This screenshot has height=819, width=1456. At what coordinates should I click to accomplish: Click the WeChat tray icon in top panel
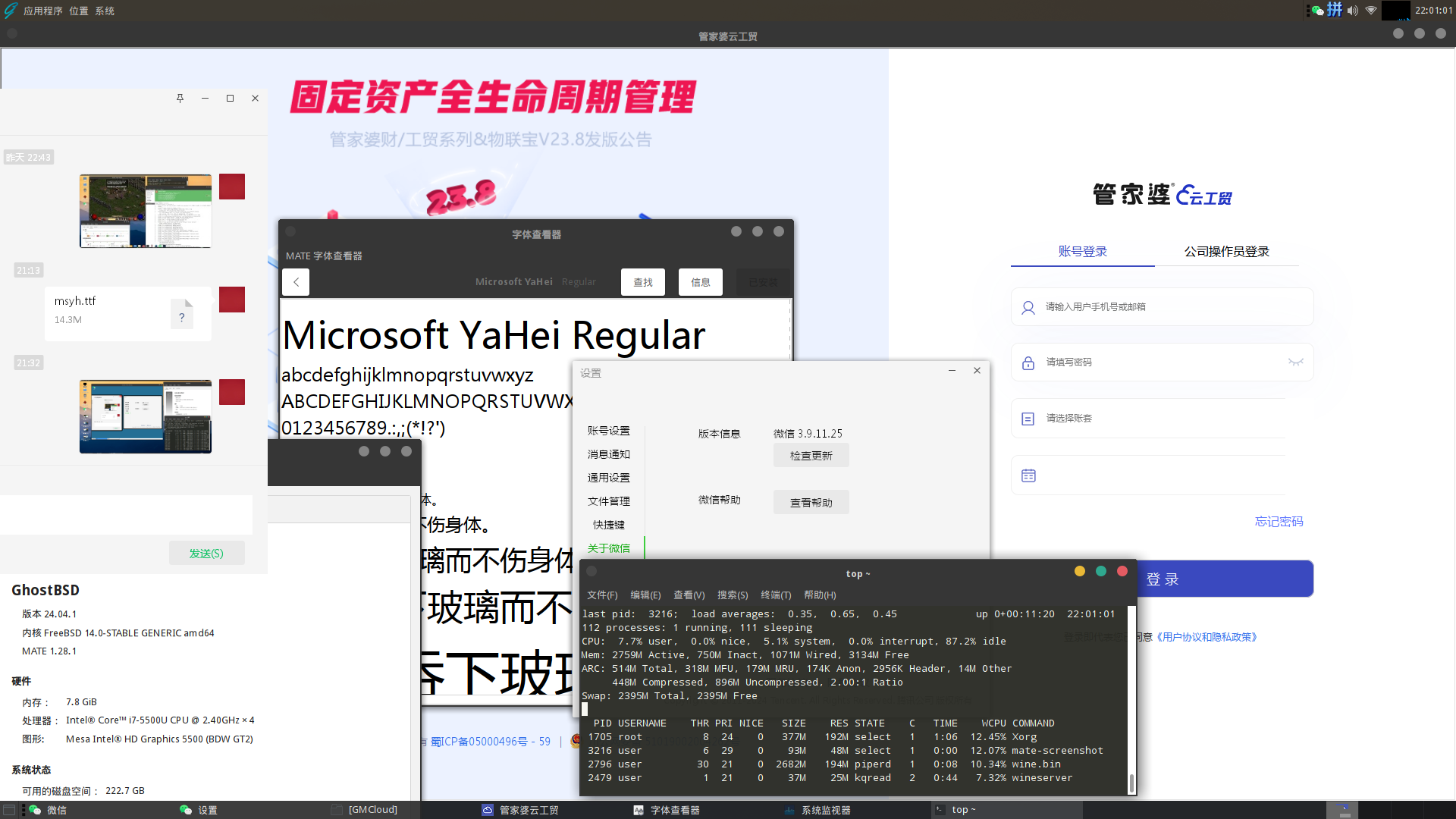coord(1317,11)
